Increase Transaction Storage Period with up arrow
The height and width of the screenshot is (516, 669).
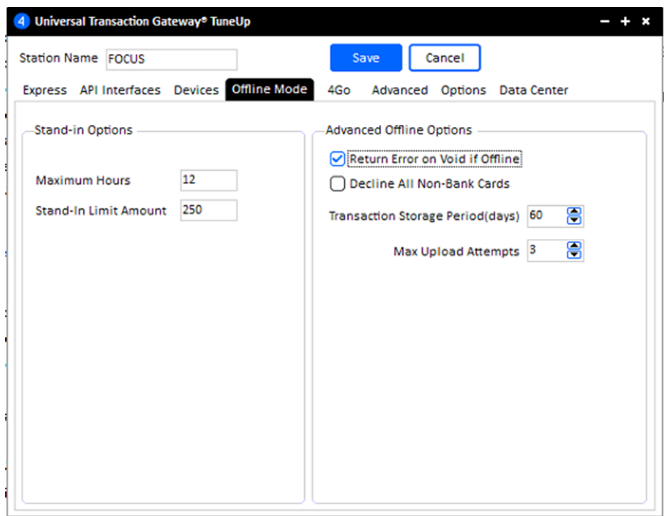574,212
